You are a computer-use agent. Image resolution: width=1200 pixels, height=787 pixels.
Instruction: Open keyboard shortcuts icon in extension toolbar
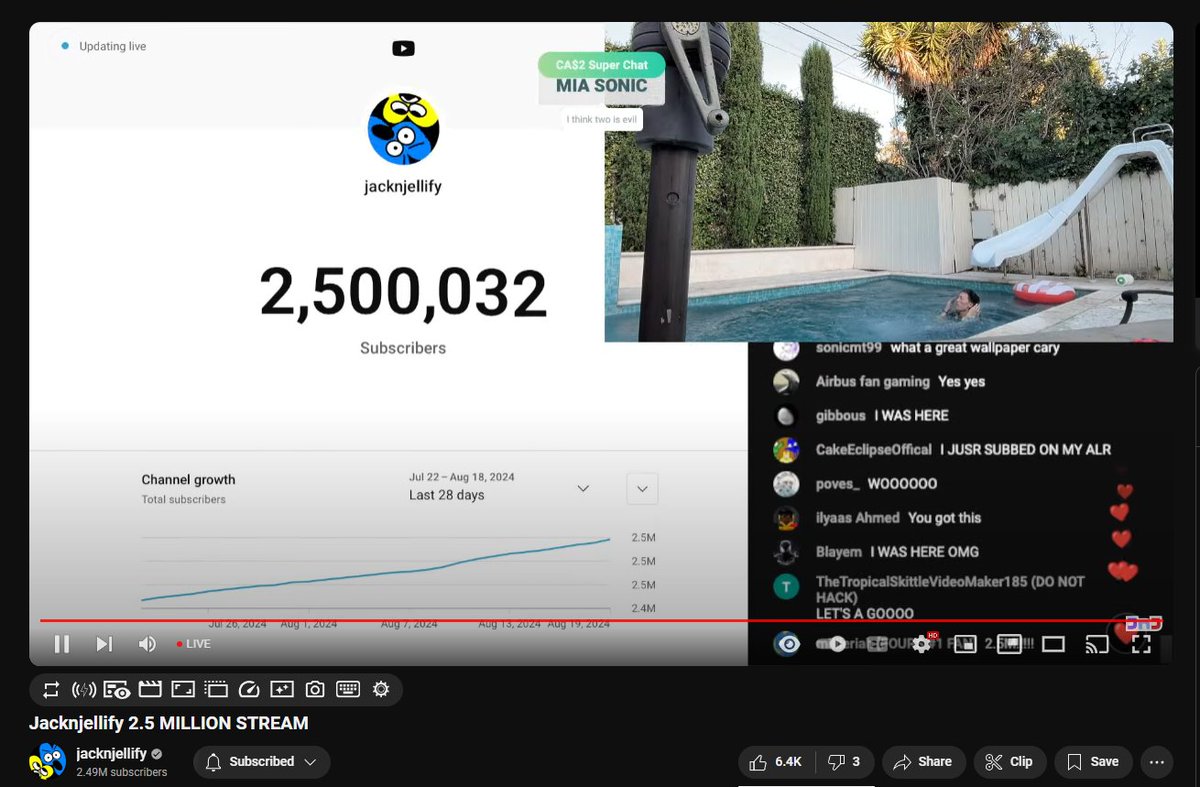(348, 689)
